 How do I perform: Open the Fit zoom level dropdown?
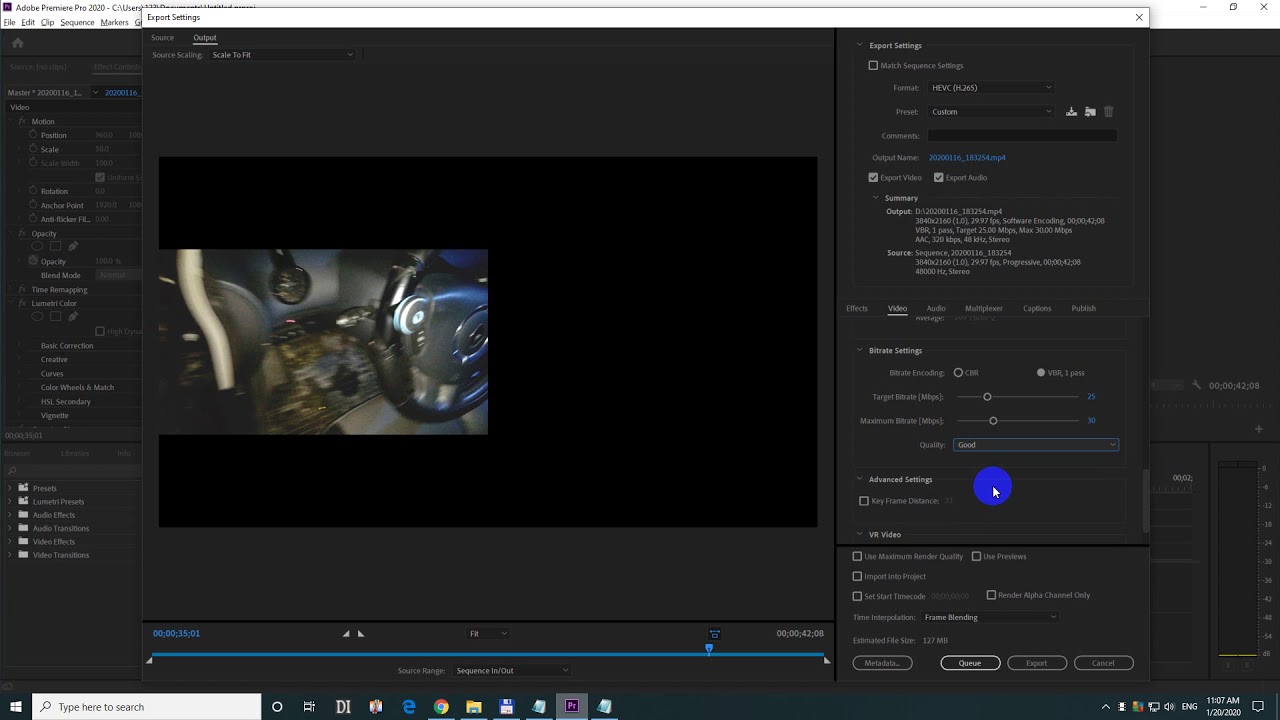pyautogui.click(x=488, y=634)
